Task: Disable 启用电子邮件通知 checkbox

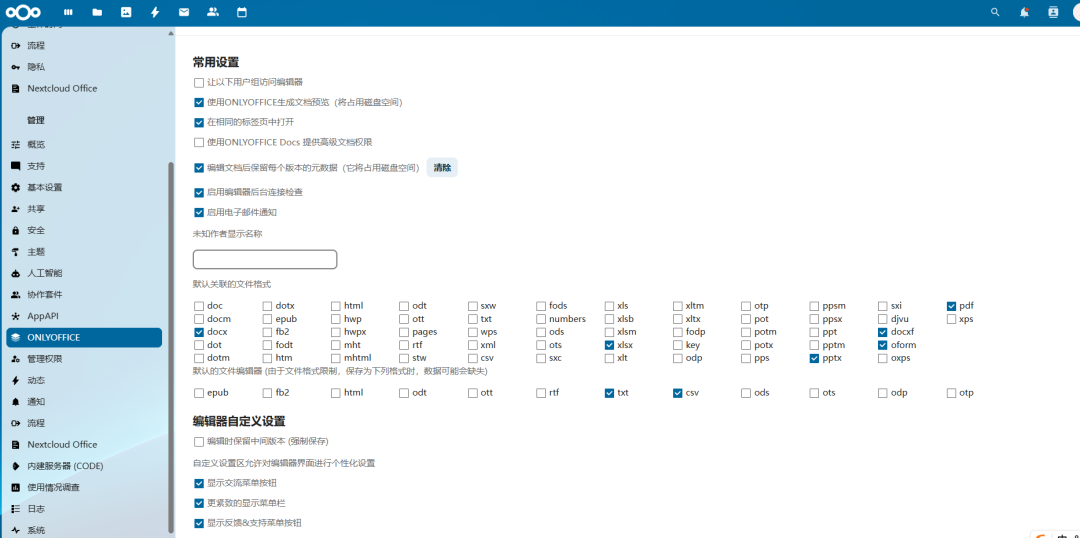Action: 199,212
